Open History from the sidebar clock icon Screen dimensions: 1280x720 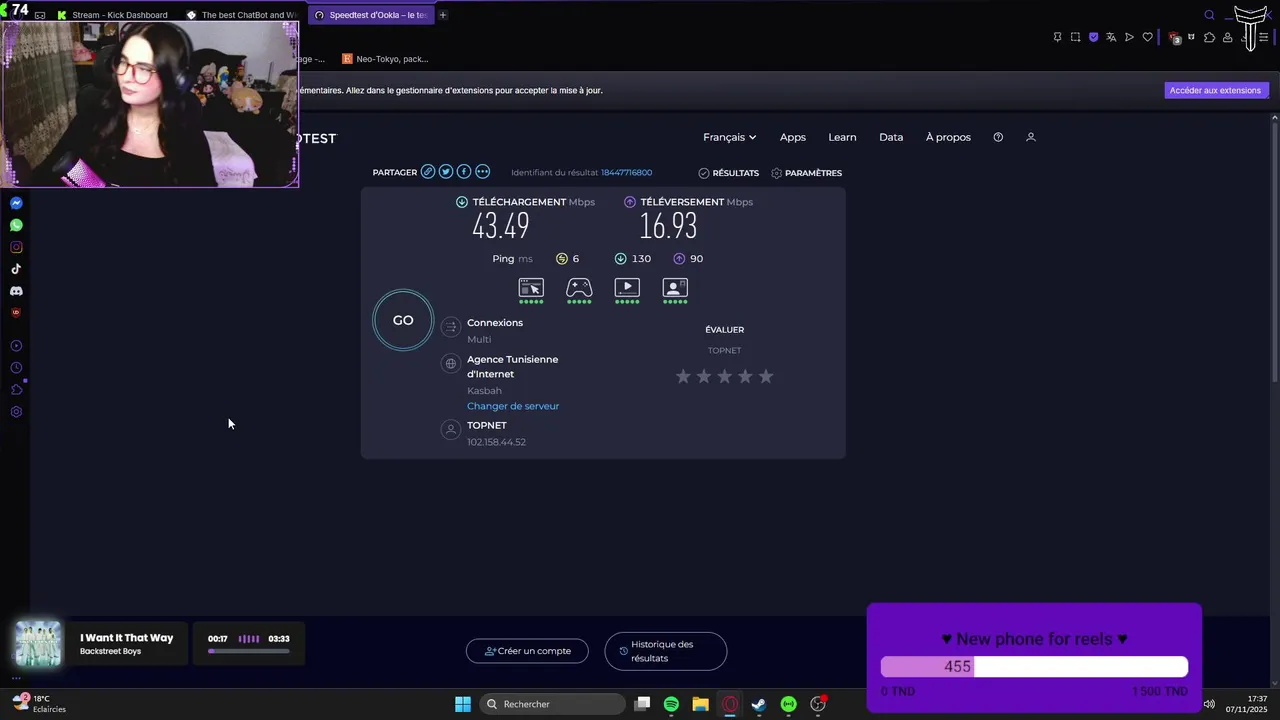point(16,368)
